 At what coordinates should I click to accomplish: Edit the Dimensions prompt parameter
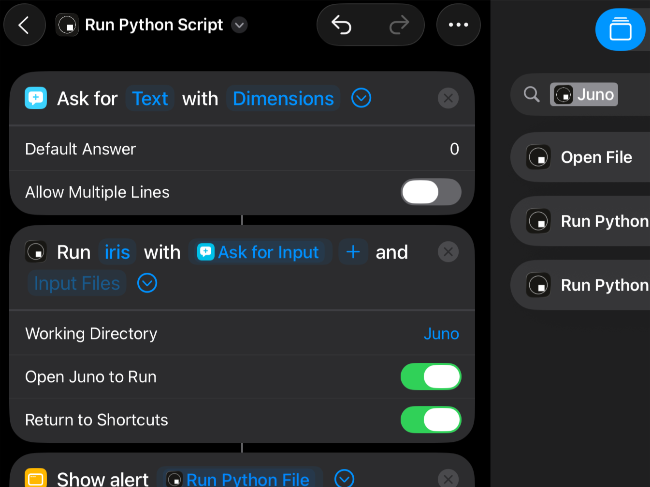283,99
